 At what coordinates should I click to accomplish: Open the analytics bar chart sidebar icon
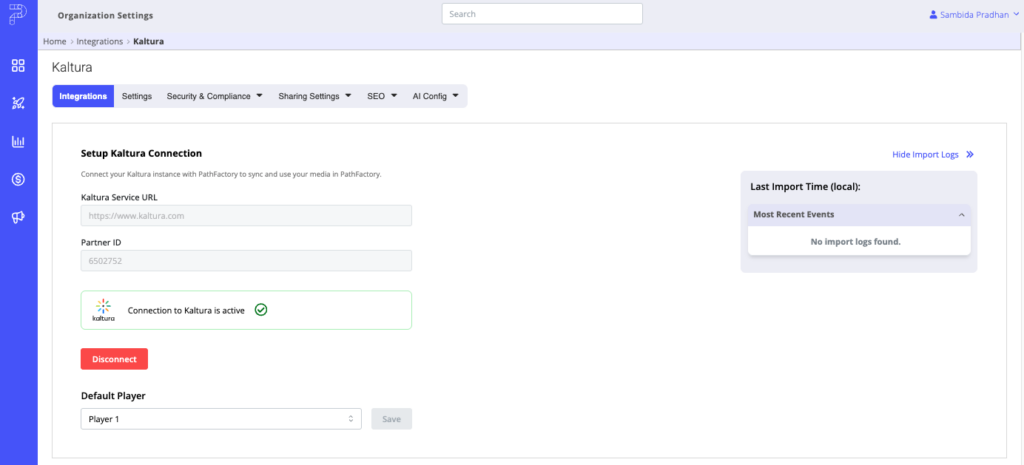pyautogui.click(x=18, y=141)
